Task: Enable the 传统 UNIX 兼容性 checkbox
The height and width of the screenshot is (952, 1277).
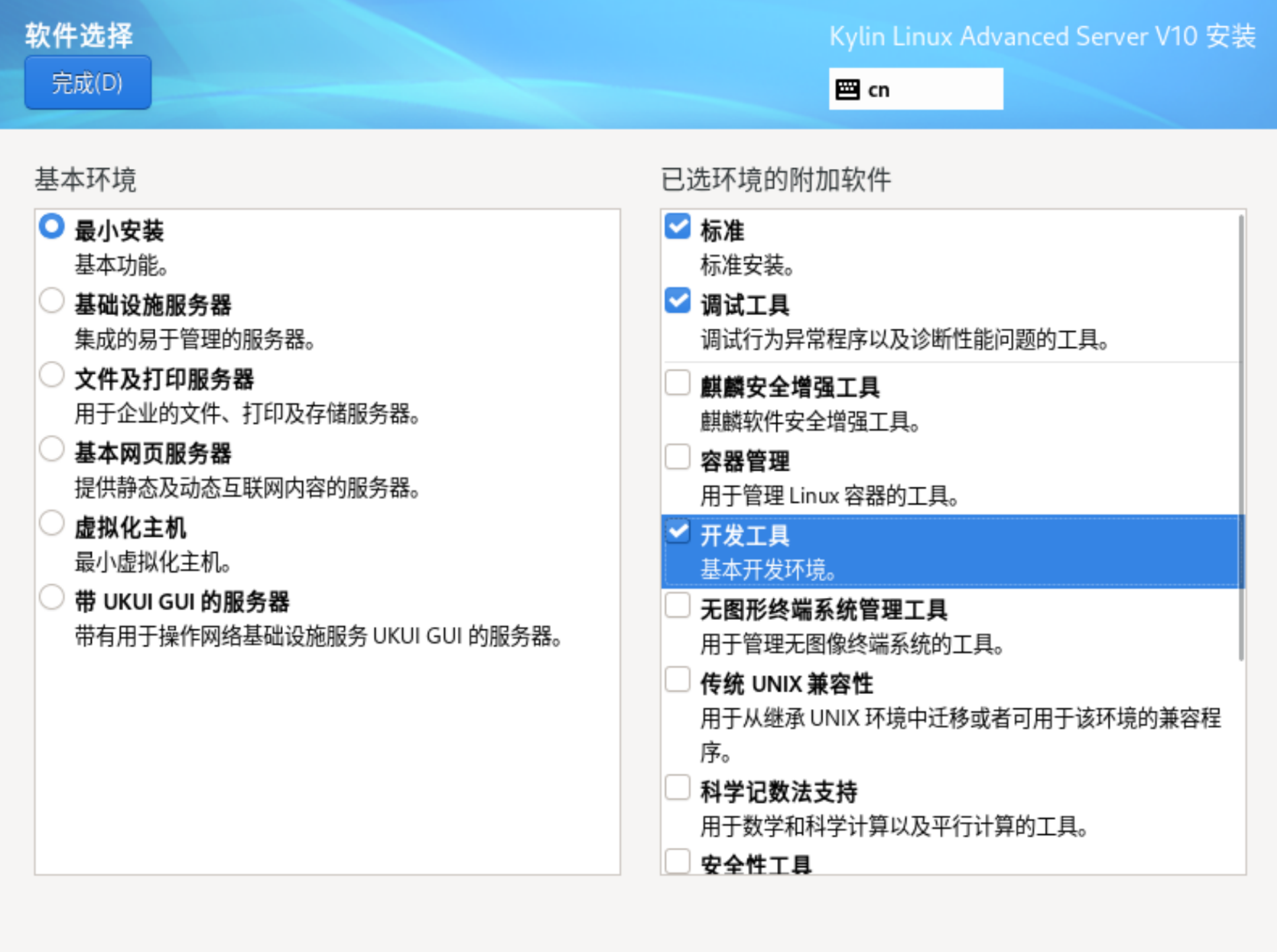Action: [x=678, y=679]
